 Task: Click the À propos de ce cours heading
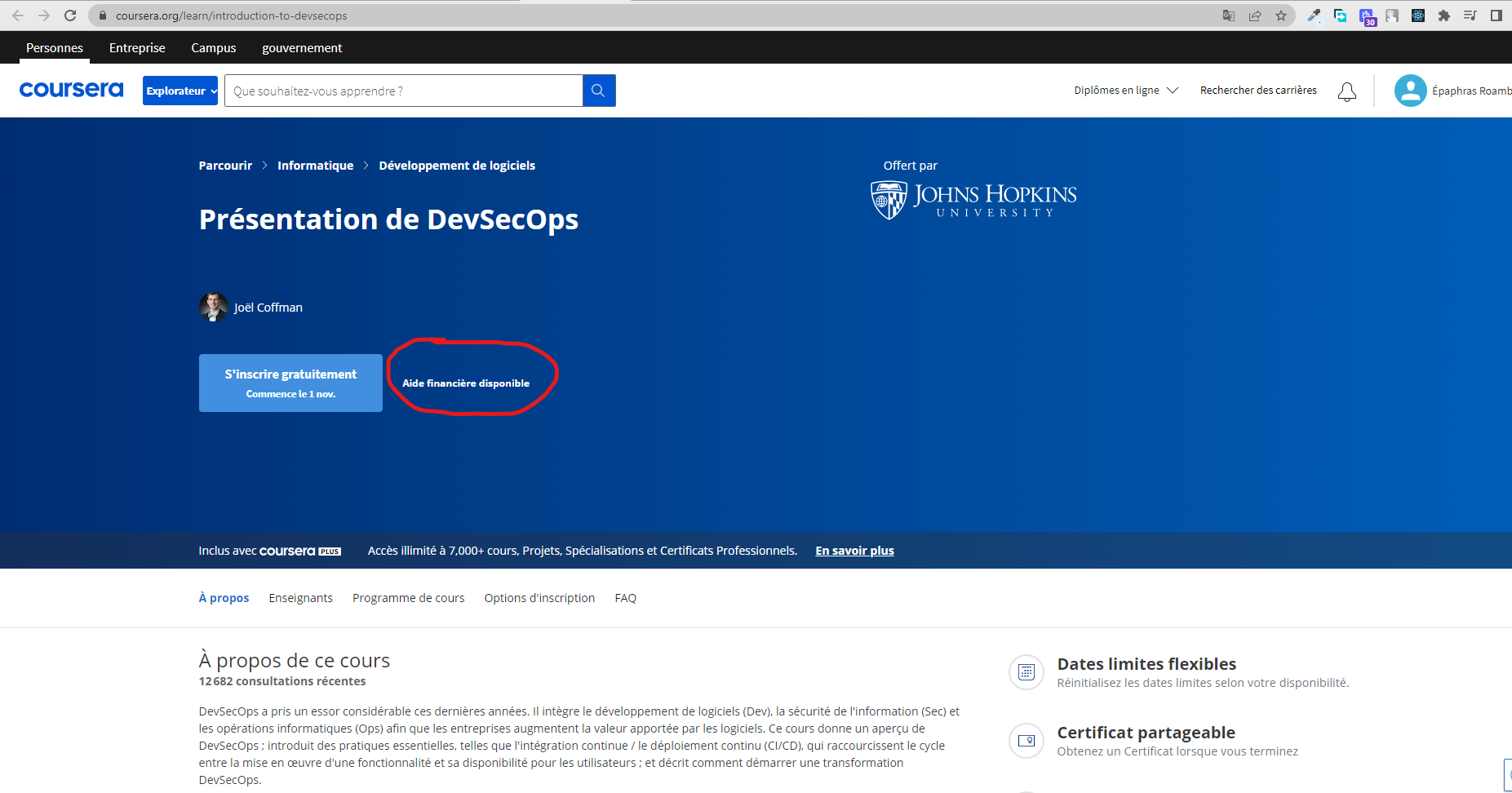(x=295, y=660)
